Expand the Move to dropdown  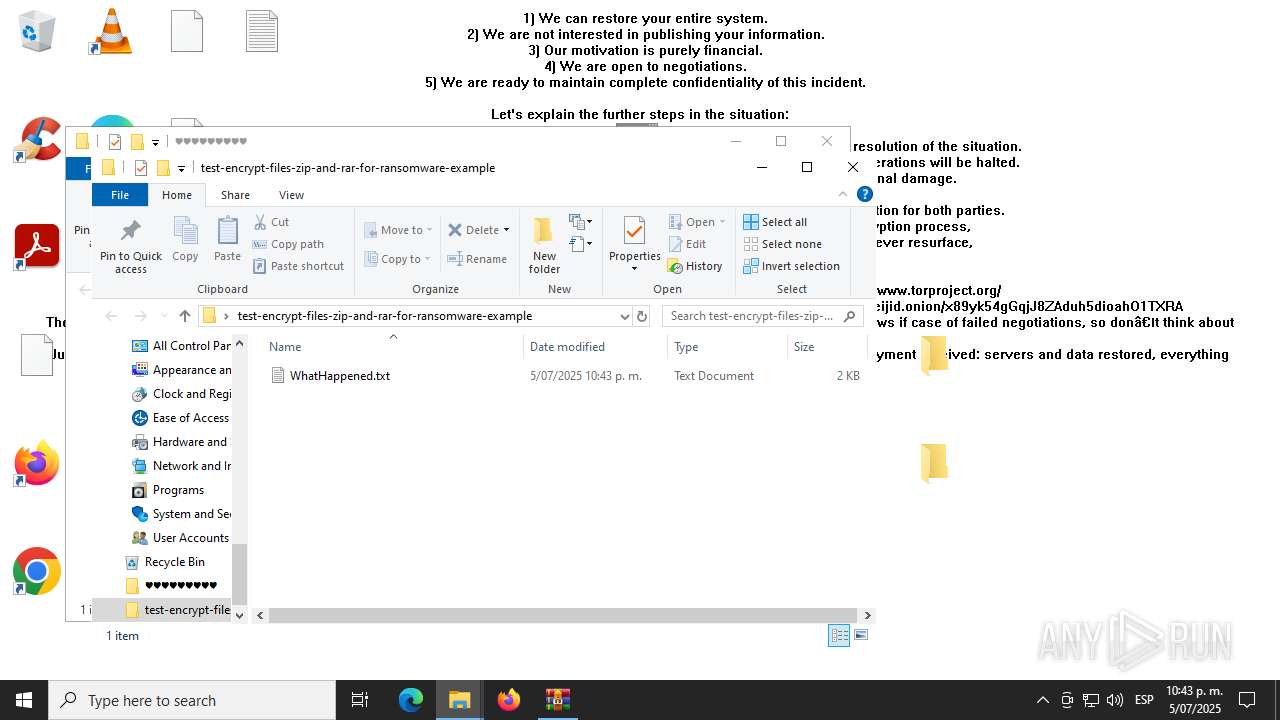(x=429, y=230)
